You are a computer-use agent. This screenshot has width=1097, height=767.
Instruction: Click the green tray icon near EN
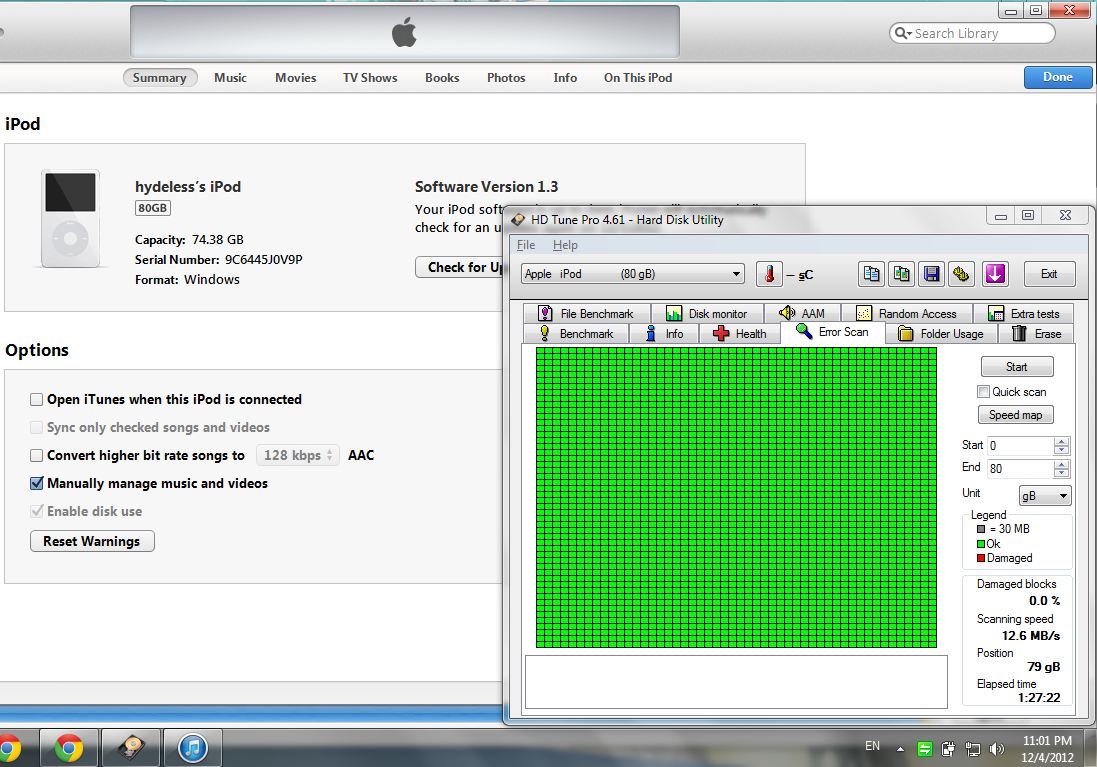(924, 750)
